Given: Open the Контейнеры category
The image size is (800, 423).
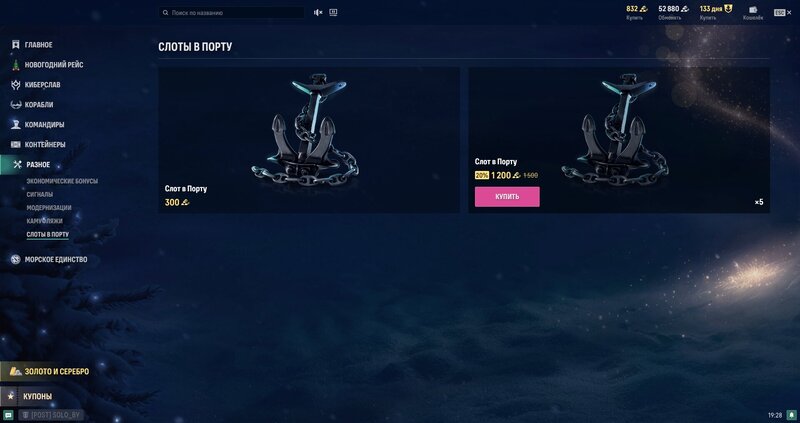Looking at the screenshot, I should (x=38, y=144).
